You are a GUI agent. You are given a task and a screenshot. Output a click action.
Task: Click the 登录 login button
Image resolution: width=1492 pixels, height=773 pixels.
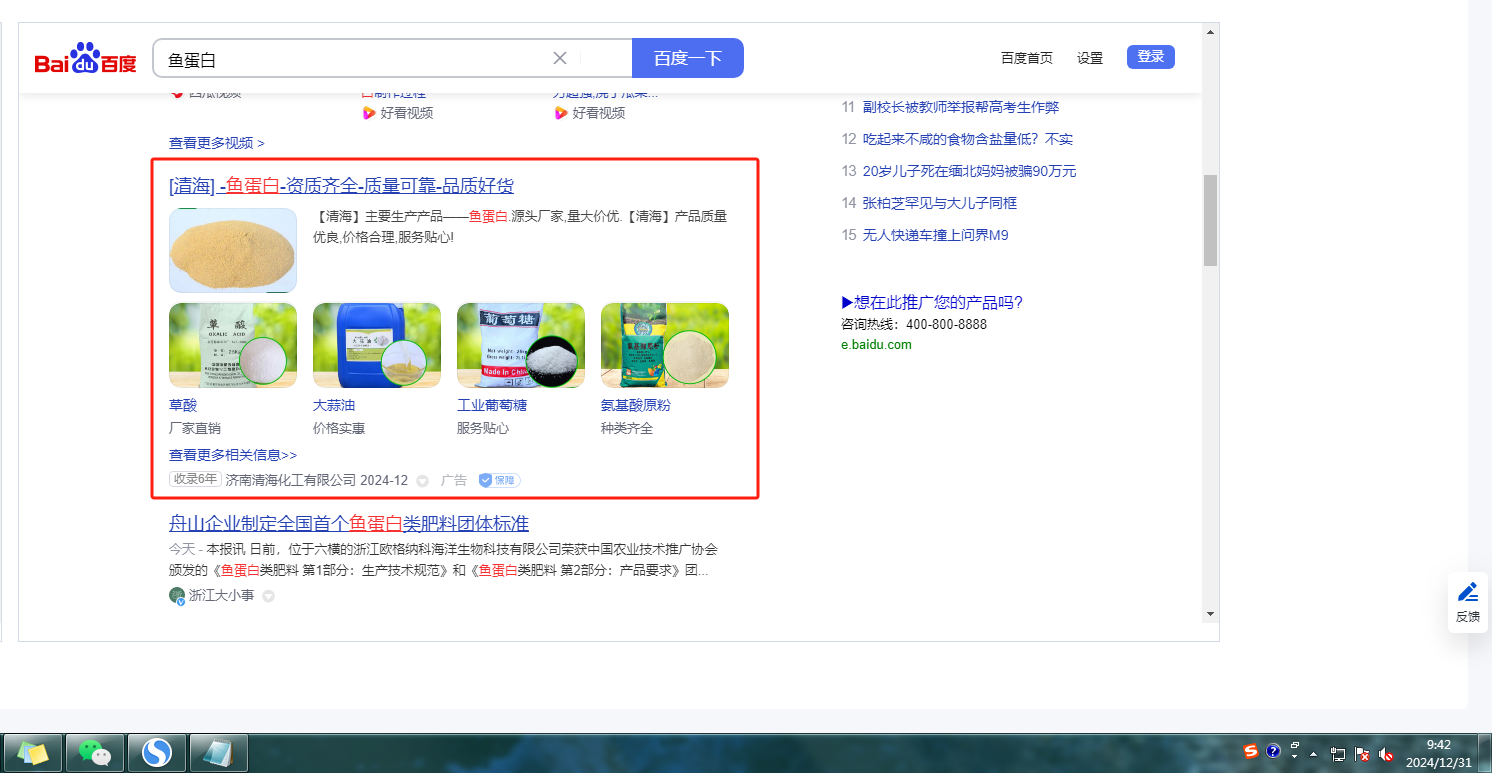[1150, 57]
